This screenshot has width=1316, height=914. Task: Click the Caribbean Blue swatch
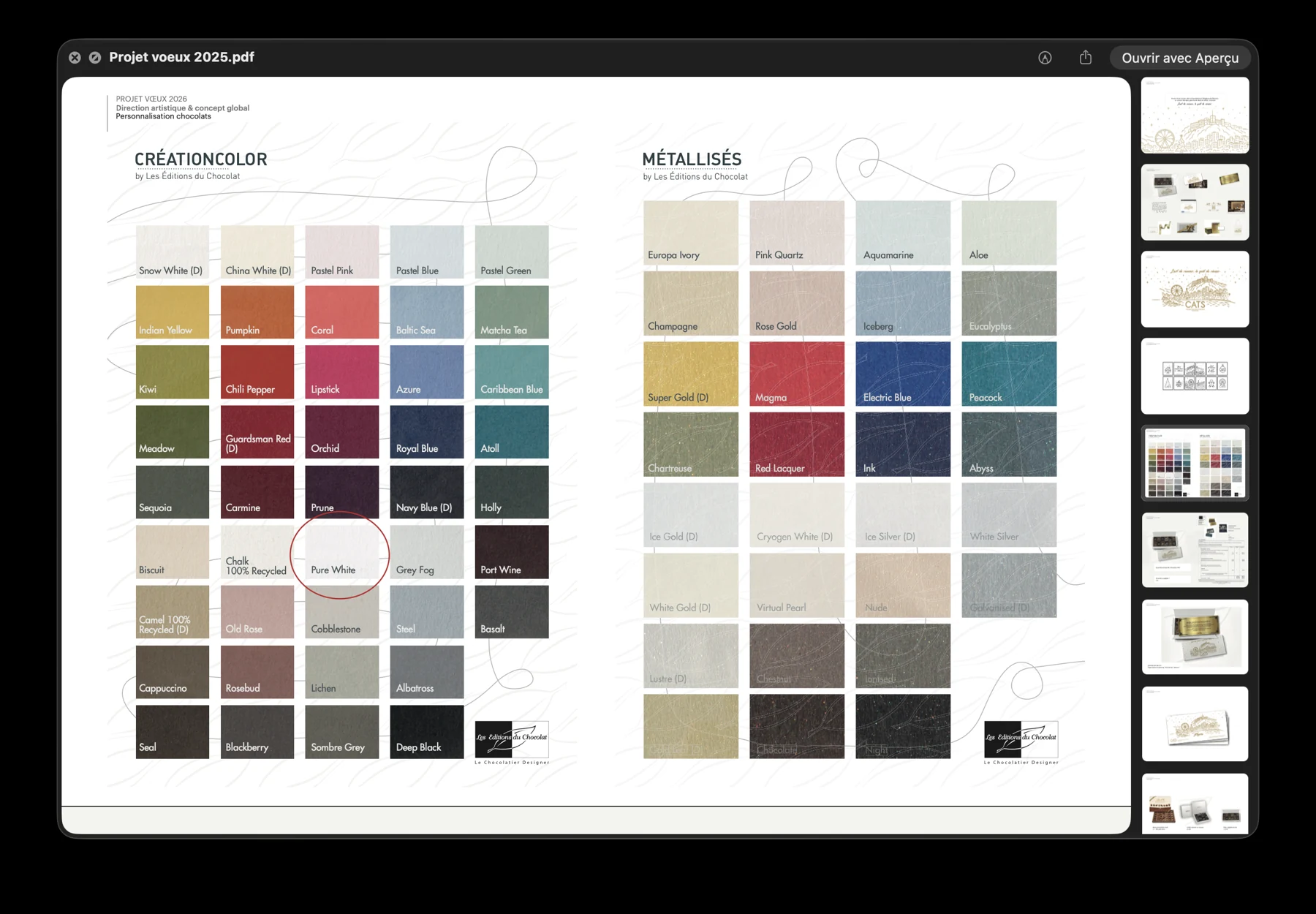(512, 372)
